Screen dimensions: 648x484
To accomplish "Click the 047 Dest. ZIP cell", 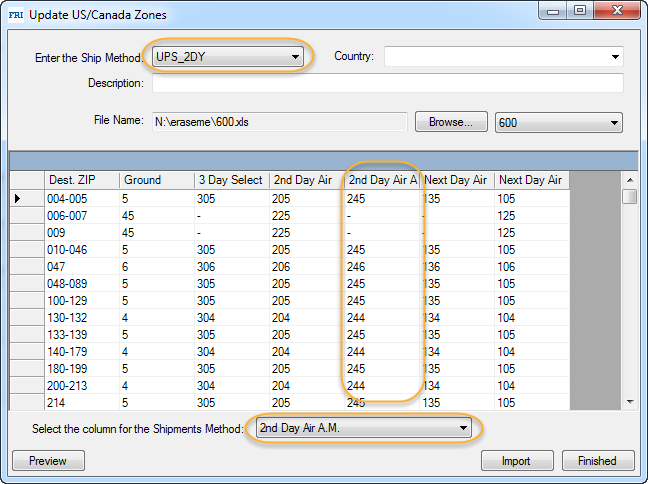I will (81, 266).
